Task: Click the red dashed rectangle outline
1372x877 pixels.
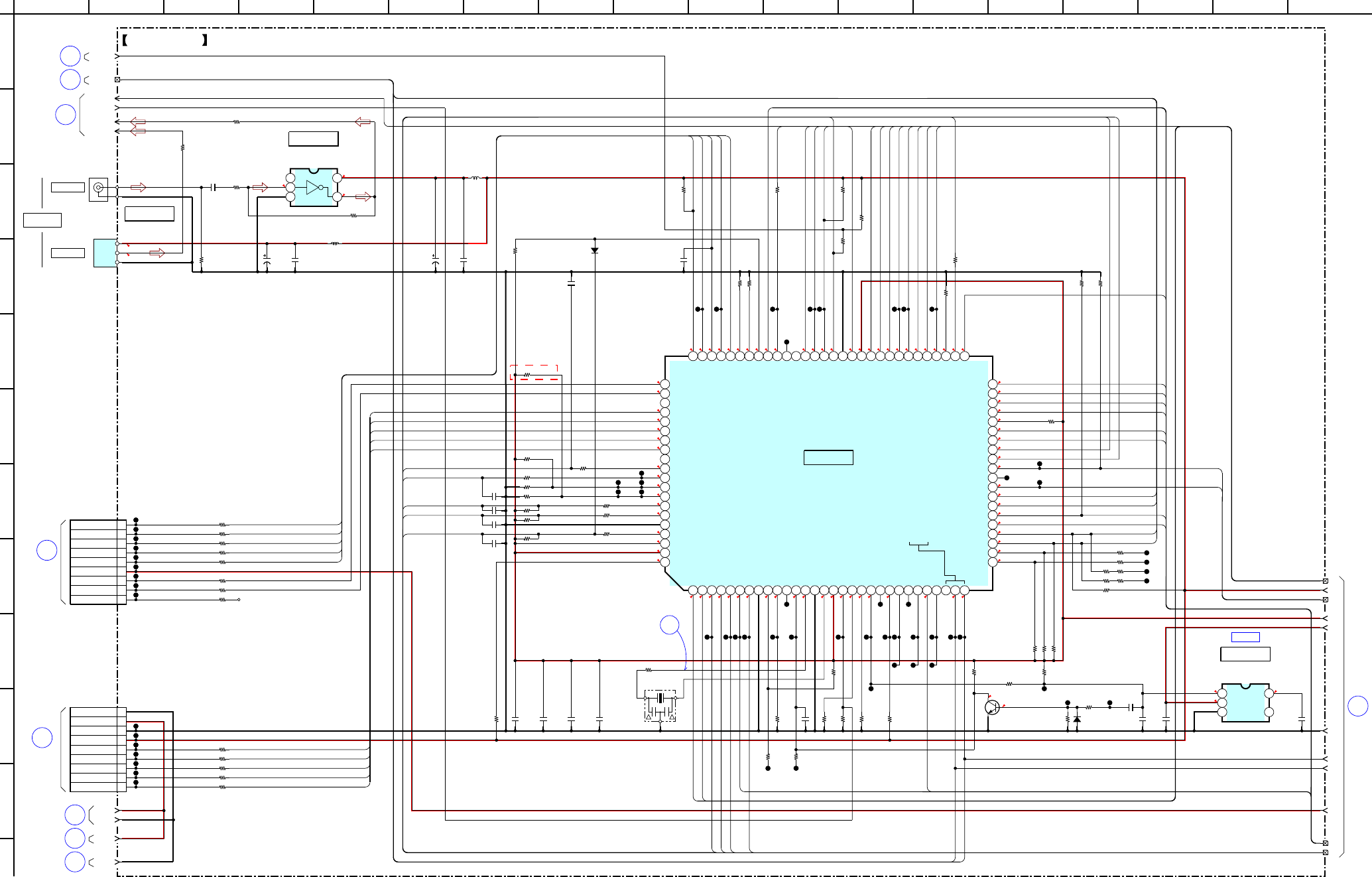Action: tap(534, 372)
